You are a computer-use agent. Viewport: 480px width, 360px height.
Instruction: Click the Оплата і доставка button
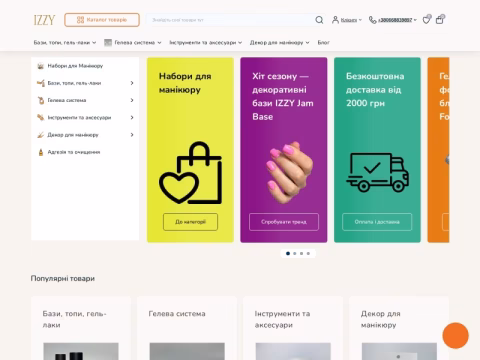(x=377, y=222)
